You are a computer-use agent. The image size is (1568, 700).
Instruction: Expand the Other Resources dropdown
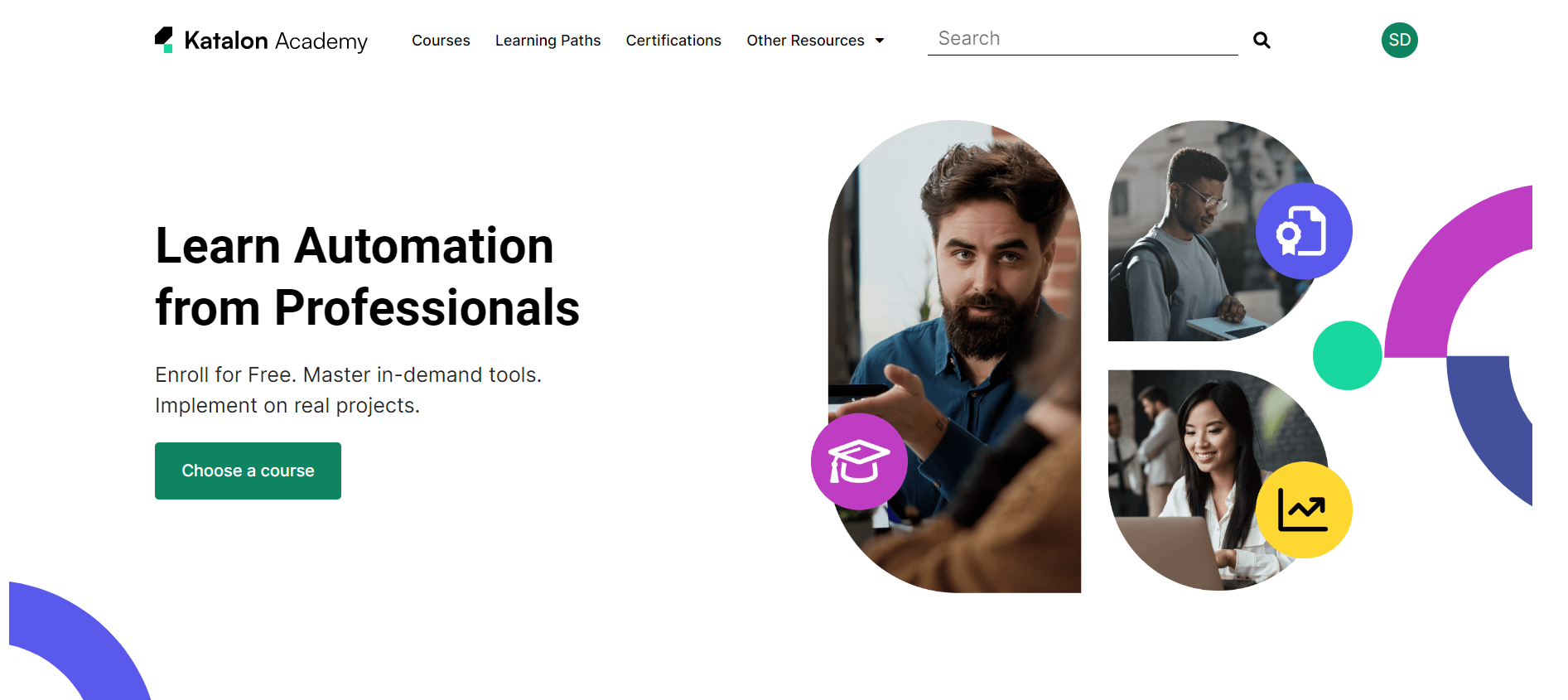pos(807,40)
